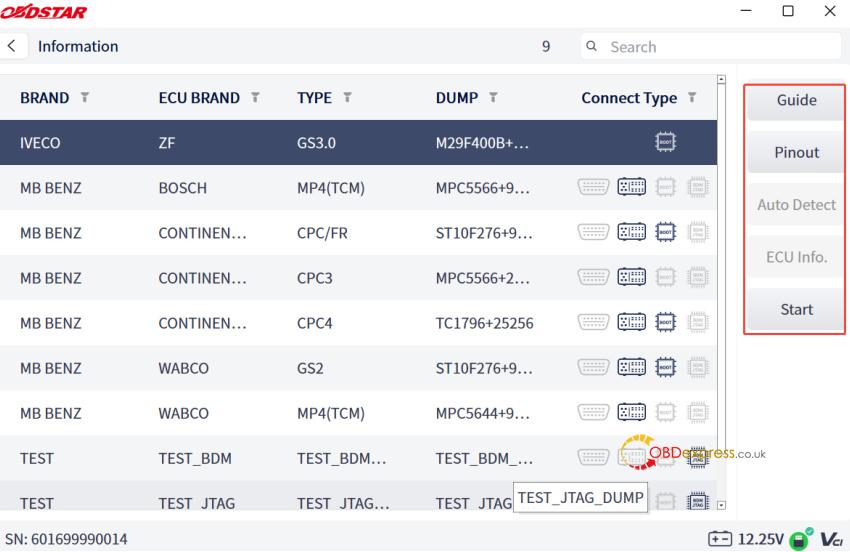Screen dimensions: 850x552
Task: Select the MPC5566+2… dump cell
Action: [482, 278]
